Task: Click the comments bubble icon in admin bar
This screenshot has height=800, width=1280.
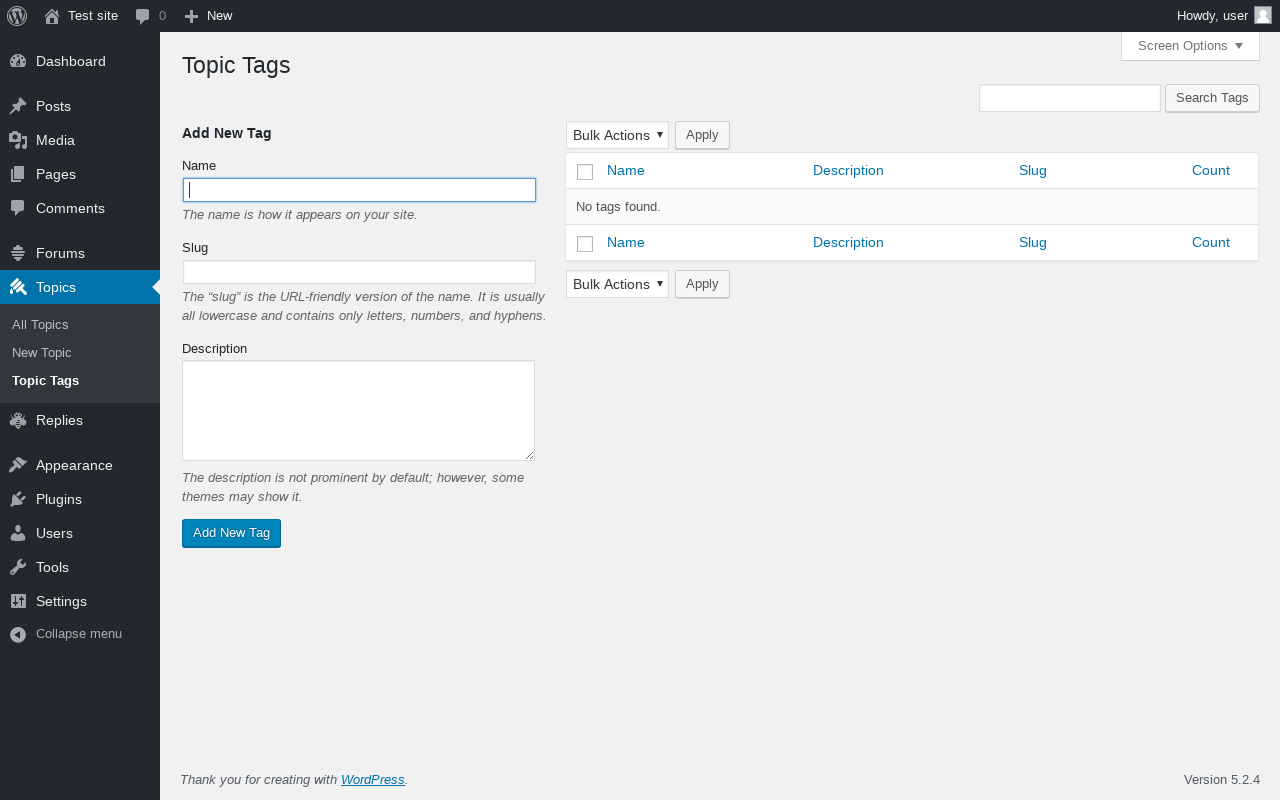Action: [x=143, y=16]
